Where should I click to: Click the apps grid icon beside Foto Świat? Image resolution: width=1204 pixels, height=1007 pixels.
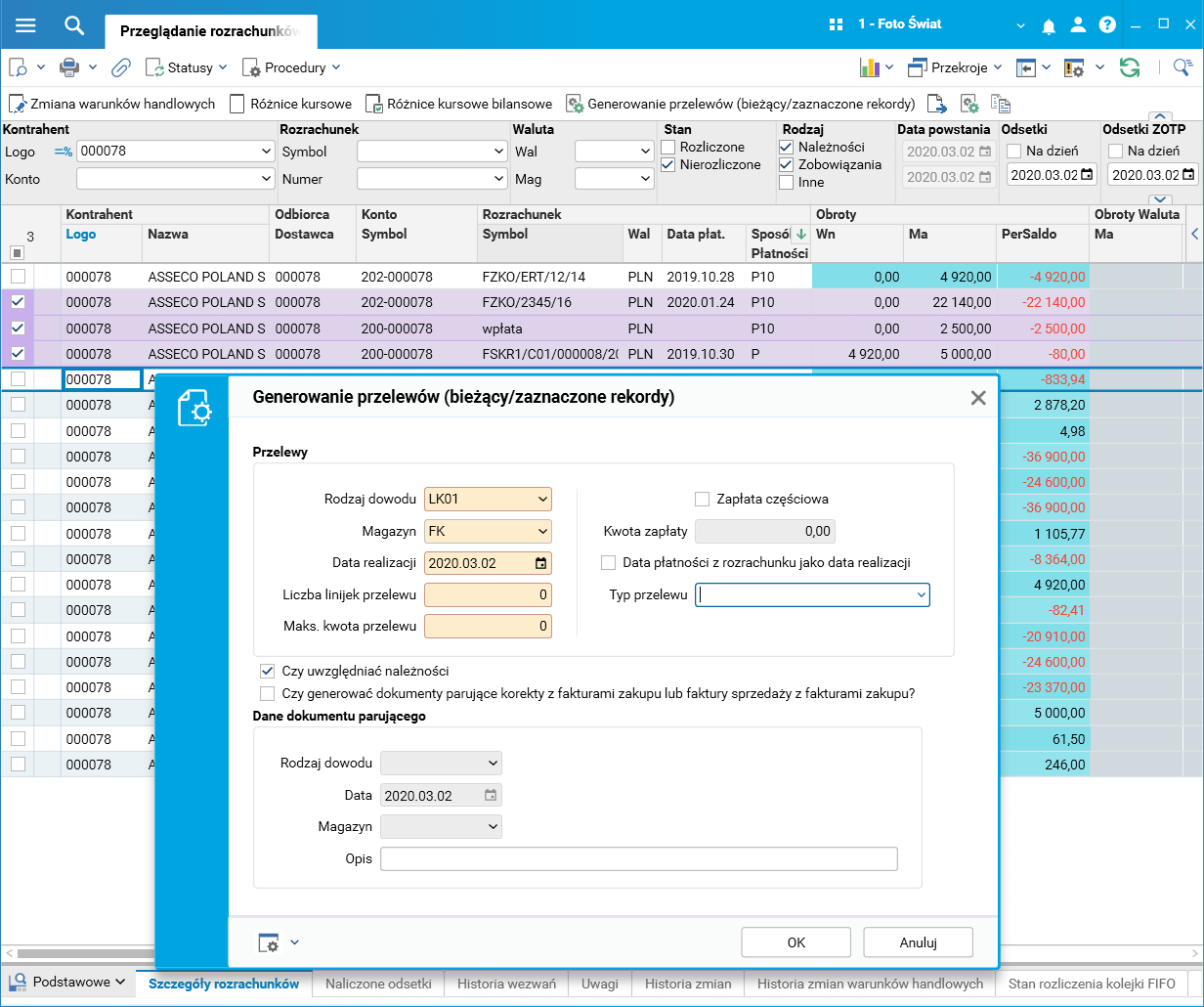[836, 24]
